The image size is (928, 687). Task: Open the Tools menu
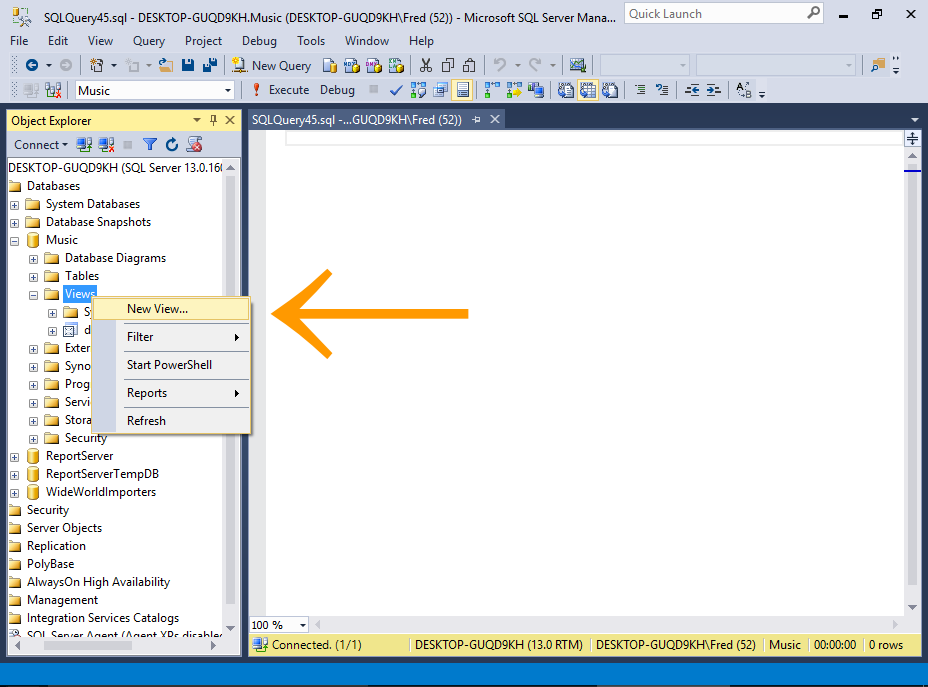[x=311, y=41]
